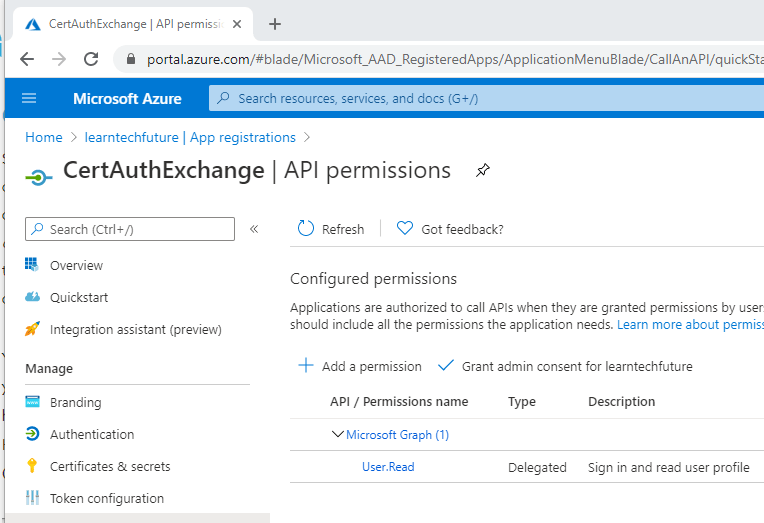Open the Integration assistant page
Screen dimensions: 764x523
(x=135, y=329)
